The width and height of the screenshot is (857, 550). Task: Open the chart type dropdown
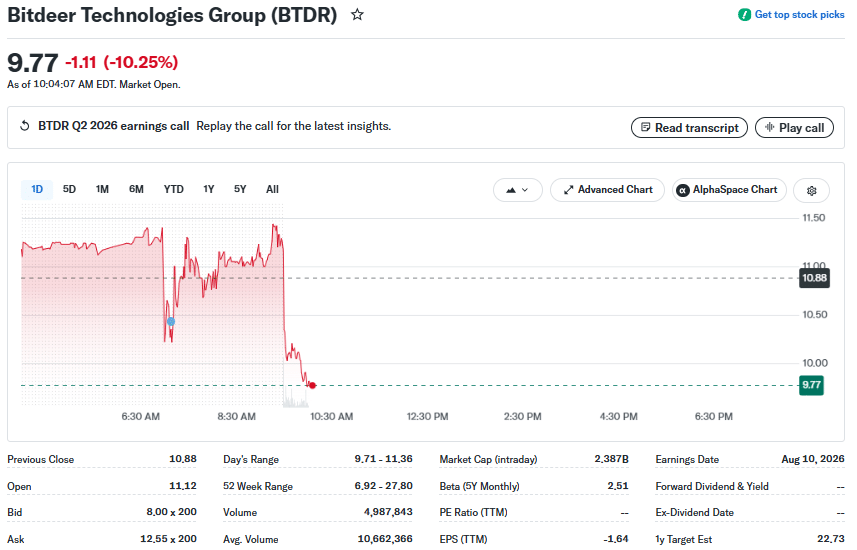point(517,190)
